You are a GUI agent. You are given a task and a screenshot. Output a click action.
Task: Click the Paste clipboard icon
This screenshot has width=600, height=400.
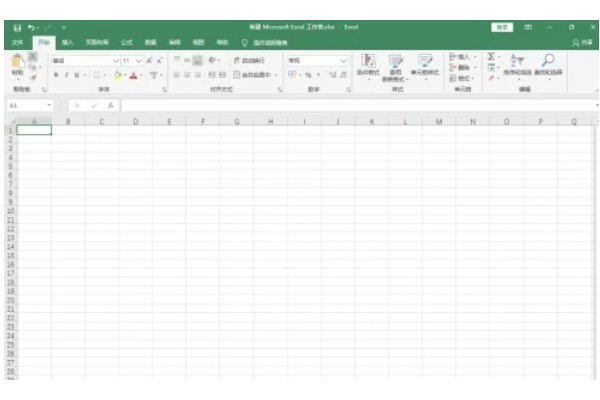tap(18, 61)
